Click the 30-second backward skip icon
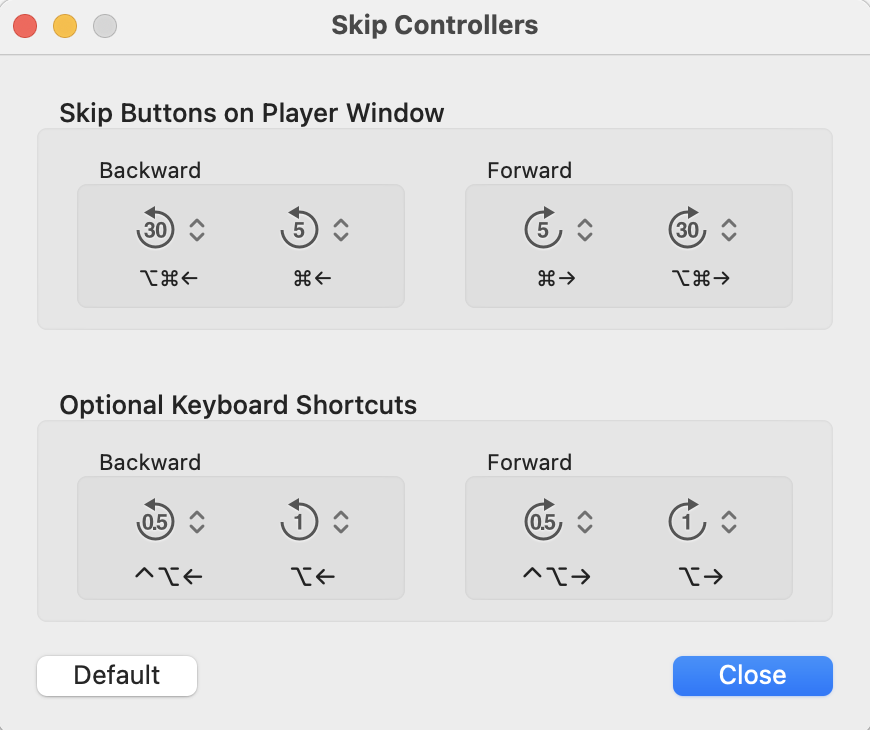The image size is (870, 730). 155,227
